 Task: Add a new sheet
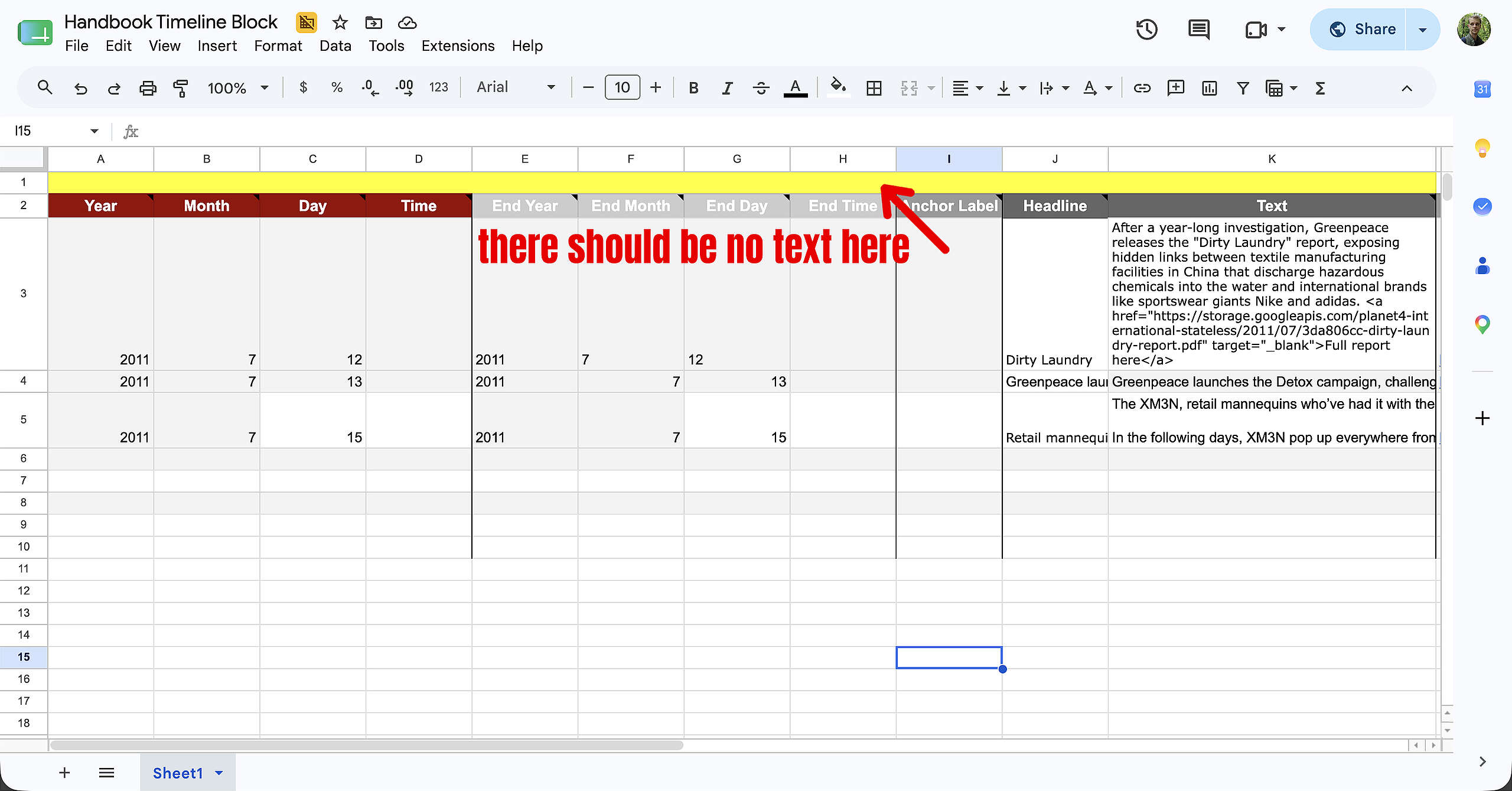tap(64, 773)
